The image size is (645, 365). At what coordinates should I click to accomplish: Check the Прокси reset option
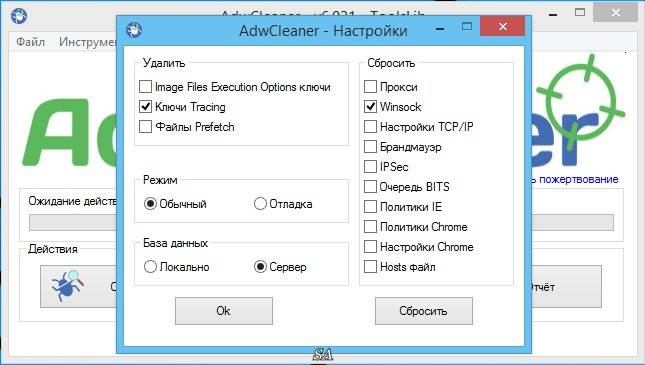coord(370,87)
